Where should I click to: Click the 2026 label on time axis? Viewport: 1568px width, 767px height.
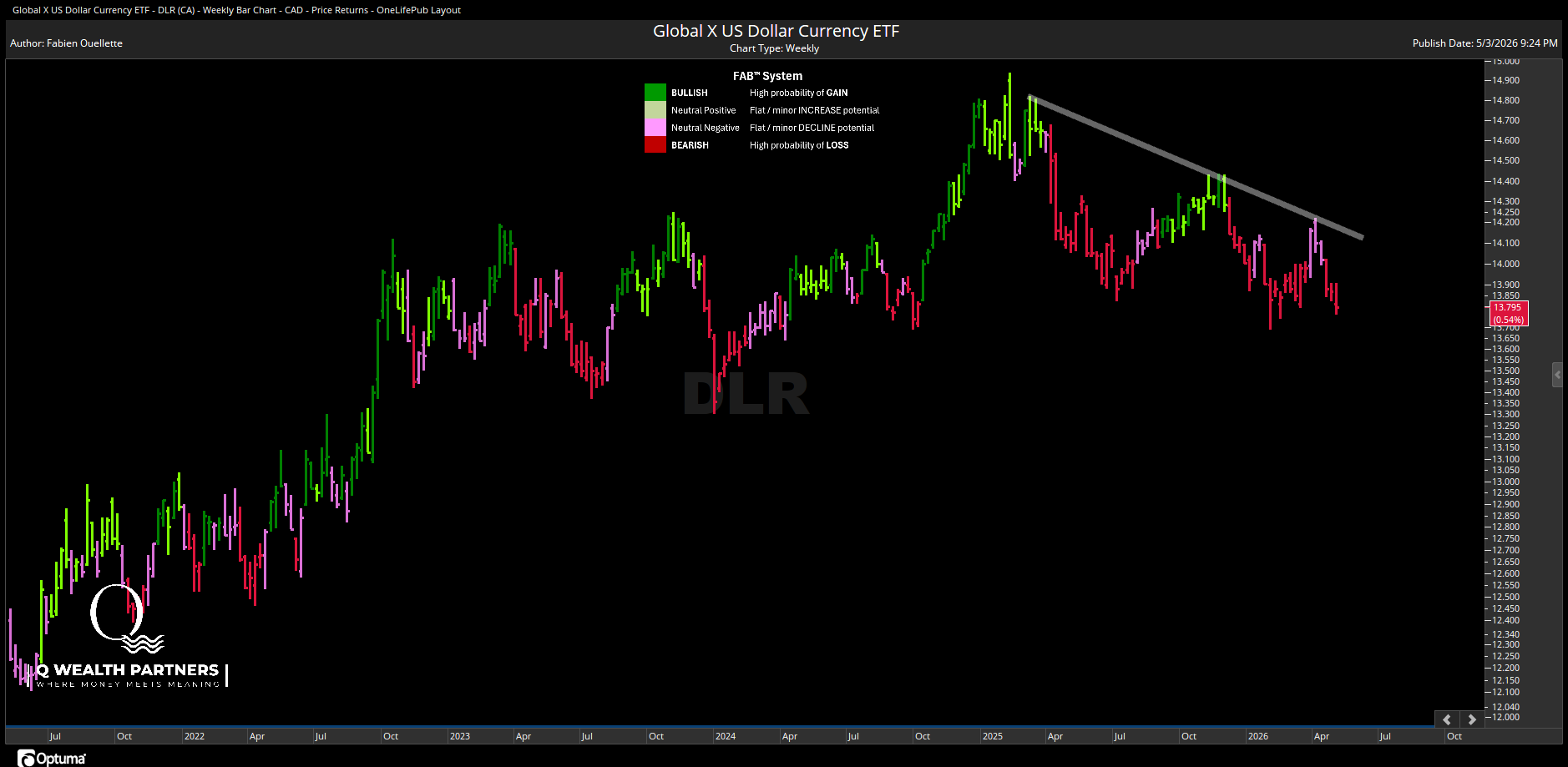coord(1258,736)
